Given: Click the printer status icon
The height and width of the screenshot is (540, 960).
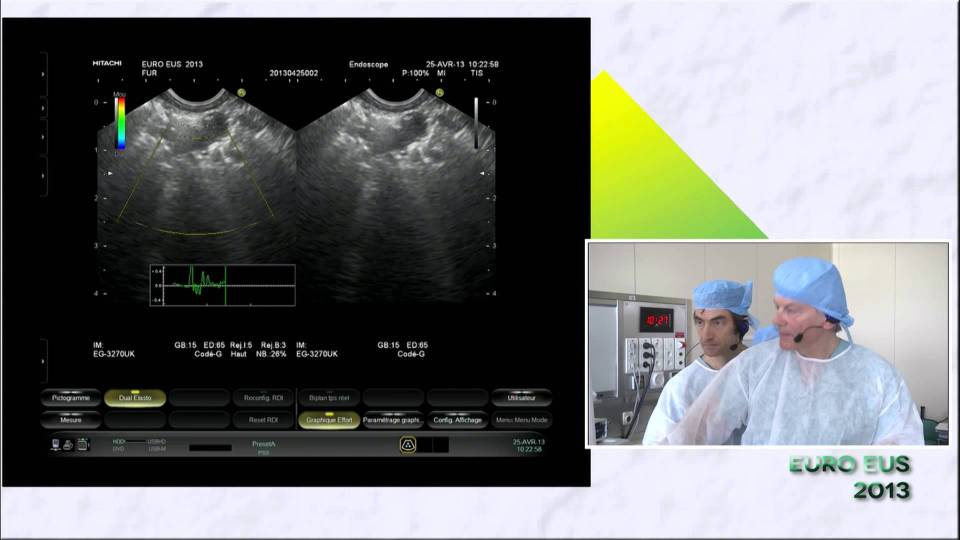Looking at the screenshot, I should (69, 445).
